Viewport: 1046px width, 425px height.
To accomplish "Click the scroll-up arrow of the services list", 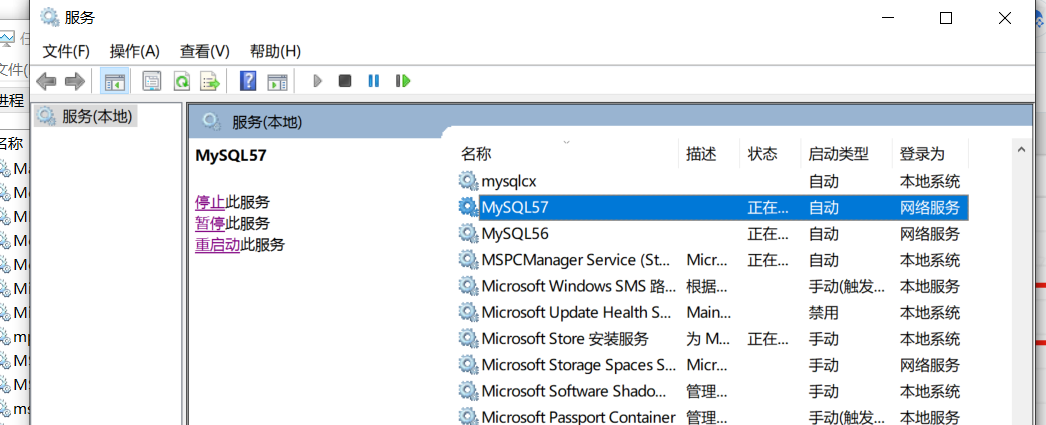I will click(x=1021, y=151).
